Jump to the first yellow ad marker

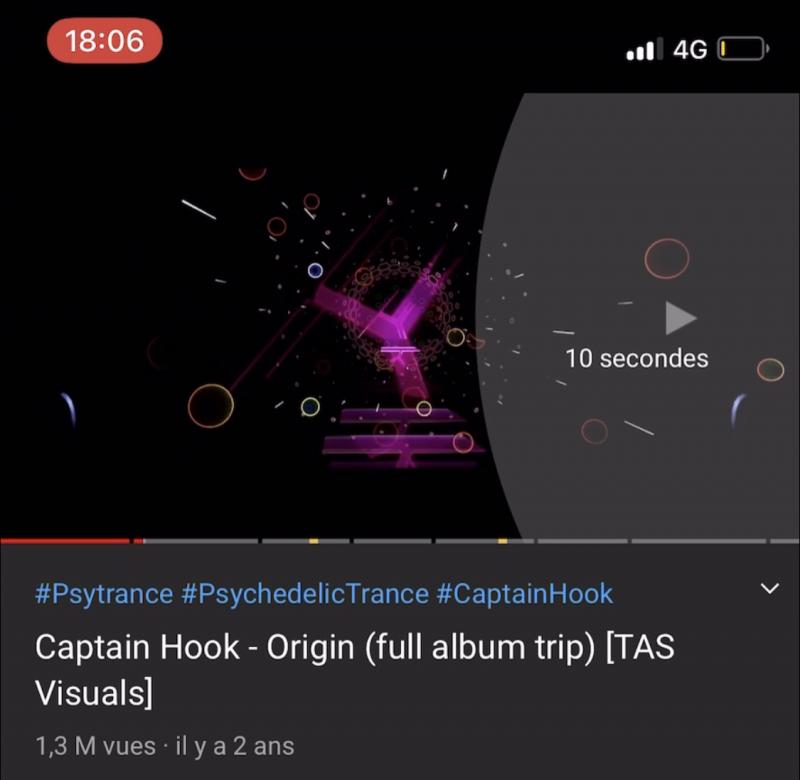(313, 541)
